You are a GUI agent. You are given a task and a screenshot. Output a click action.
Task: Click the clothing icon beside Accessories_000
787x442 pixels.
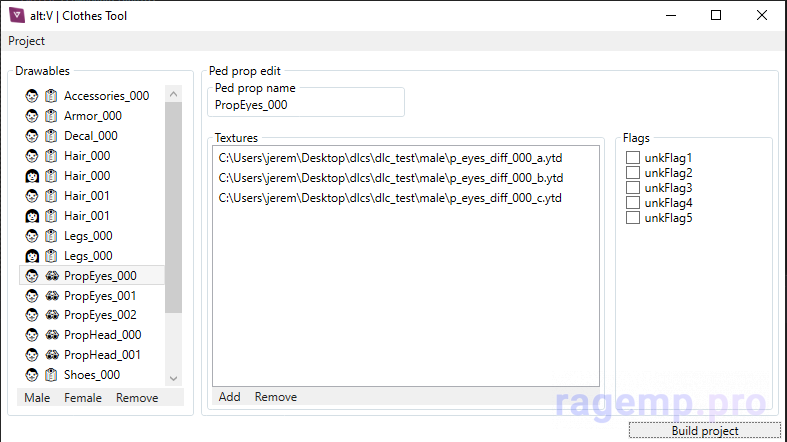[51, 96]
